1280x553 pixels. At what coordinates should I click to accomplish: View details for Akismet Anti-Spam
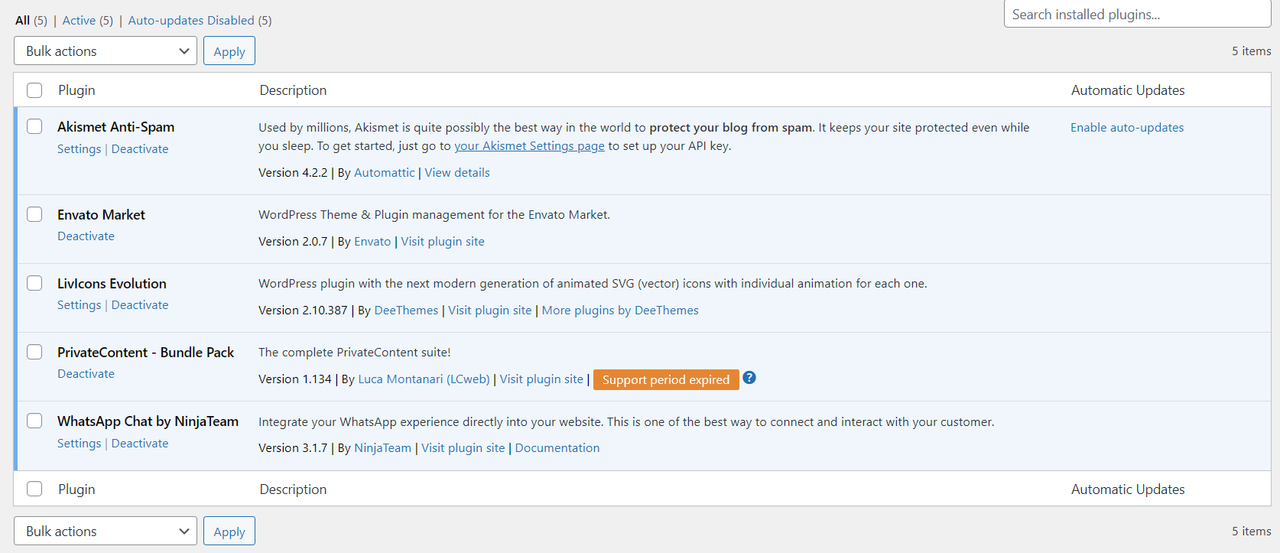(457, 172)
